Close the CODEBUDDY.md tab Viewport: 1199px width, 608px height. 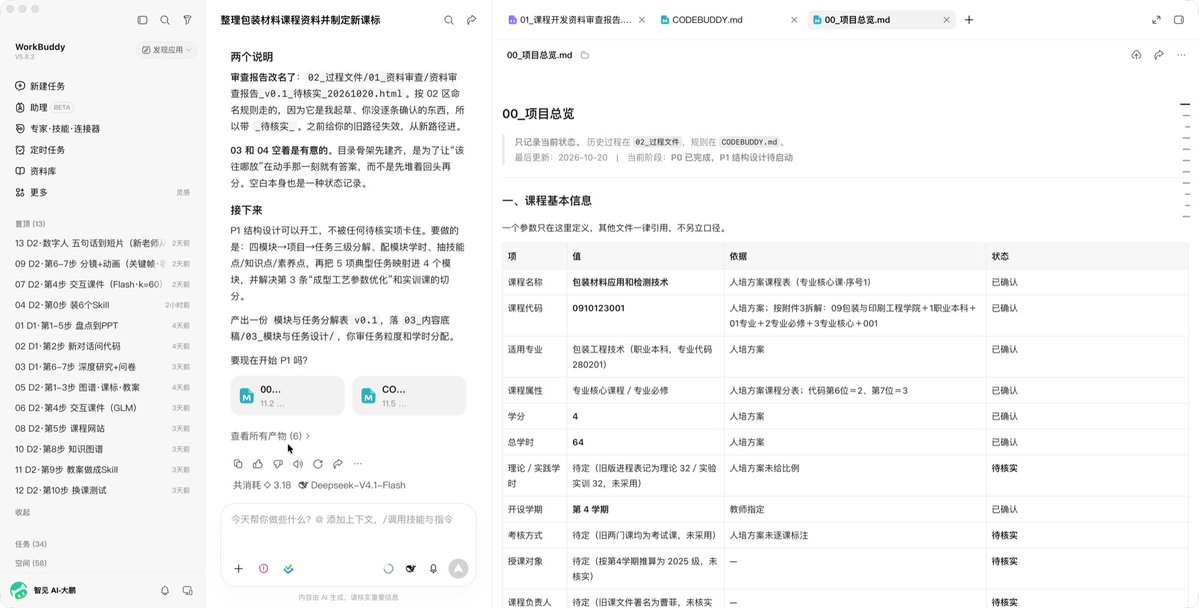coord(794,20)
